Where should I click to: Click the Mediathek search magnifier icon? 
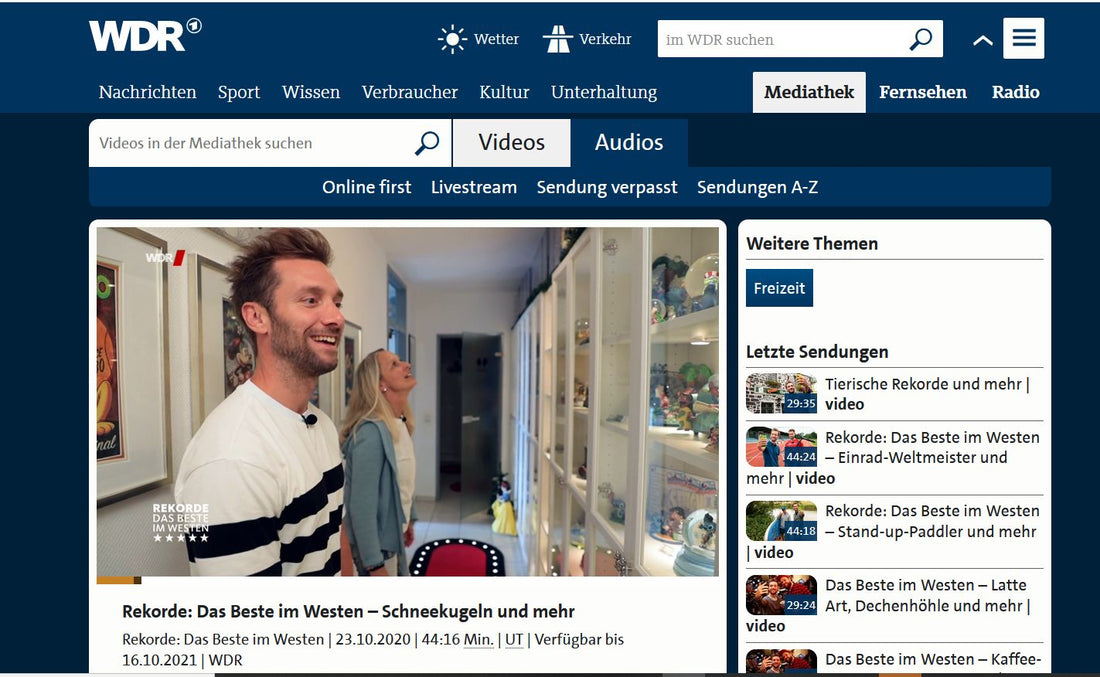point(427,143)
